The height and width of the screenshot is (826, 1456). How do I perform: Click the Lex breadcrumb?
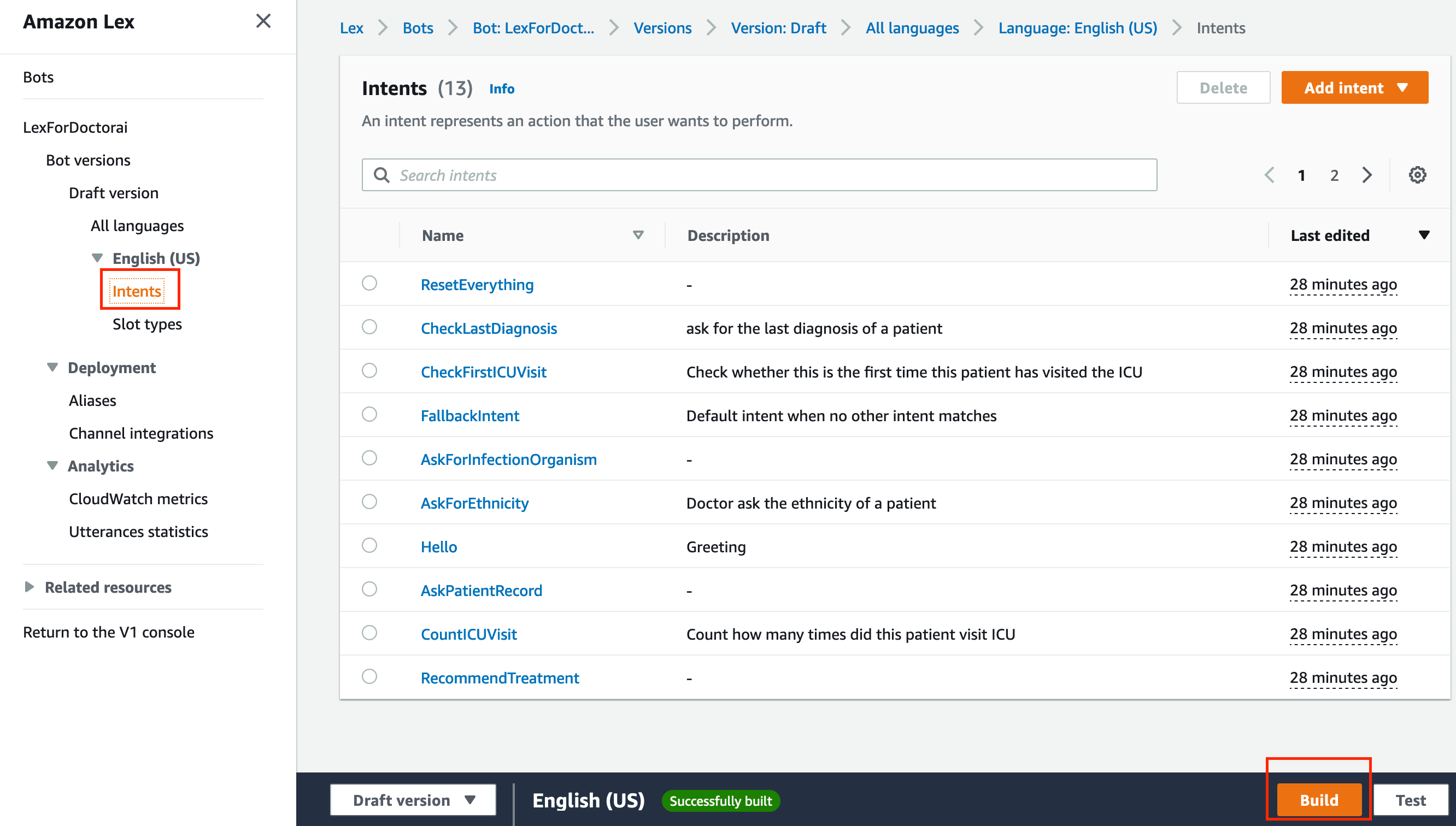(351, 28)
